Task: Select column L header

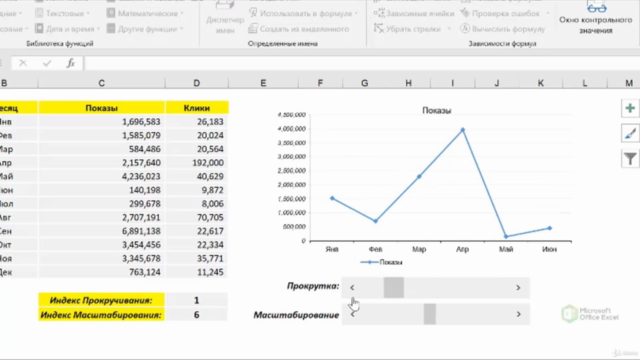Action: coord(585,83)
